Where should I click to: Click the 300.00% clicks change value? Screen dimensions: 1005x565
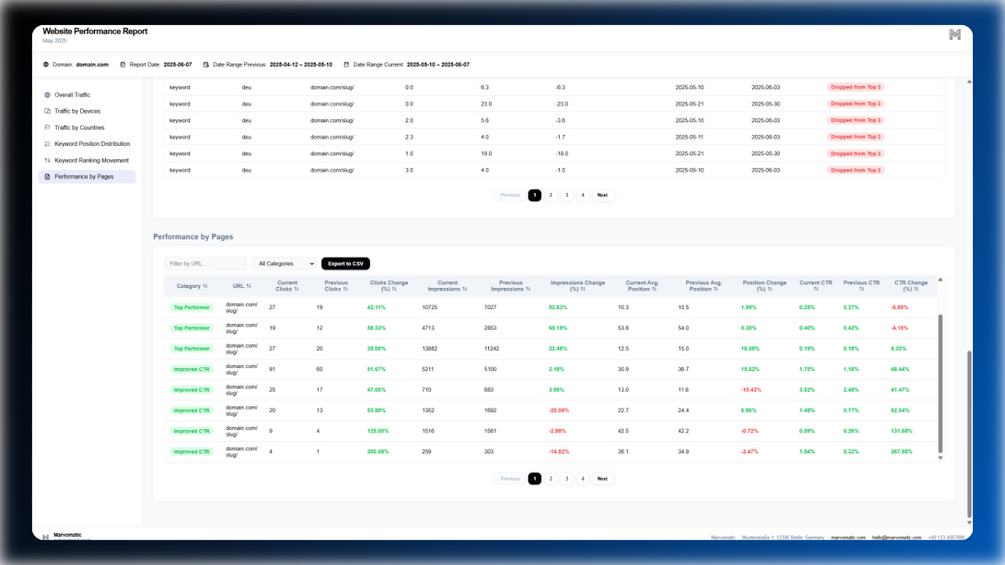378,452
